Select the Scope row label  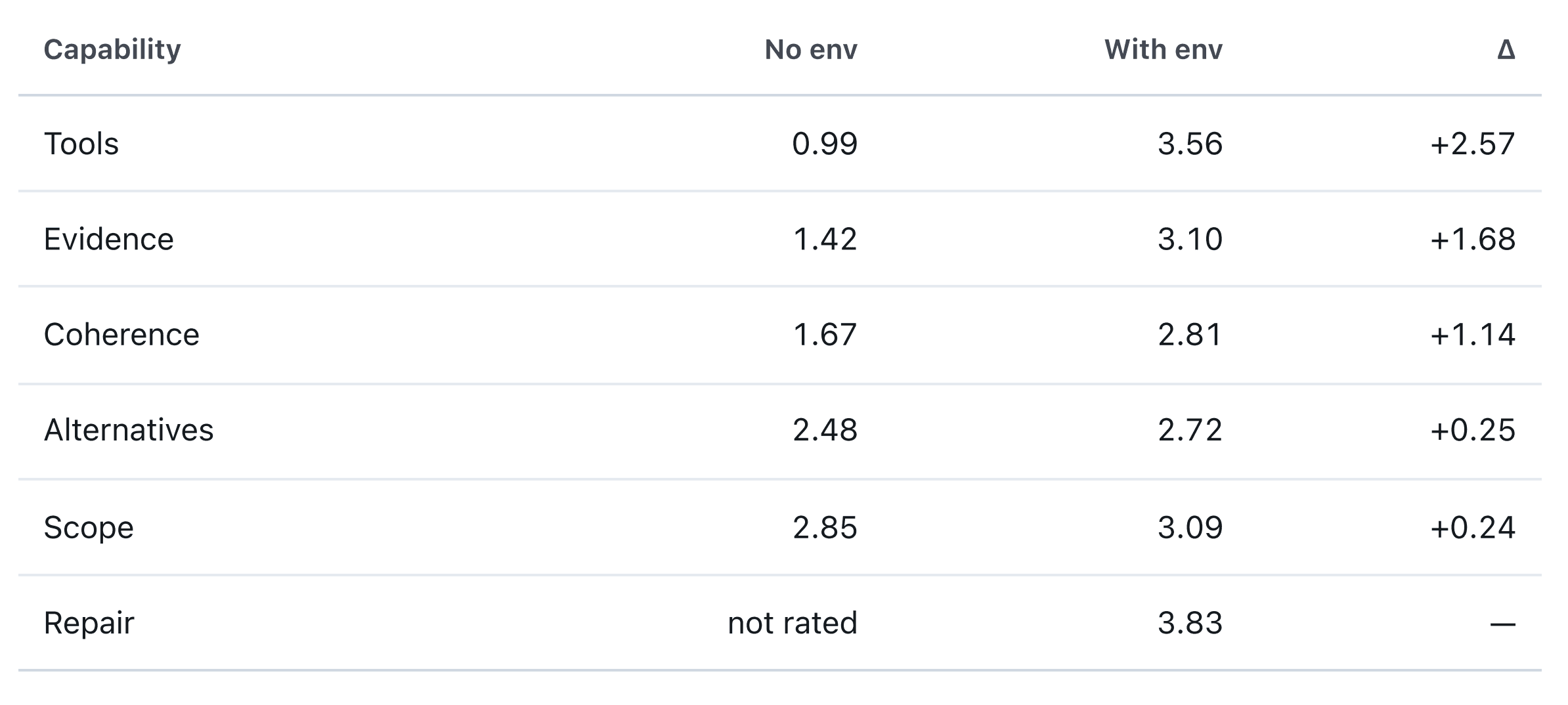[89, 527]
